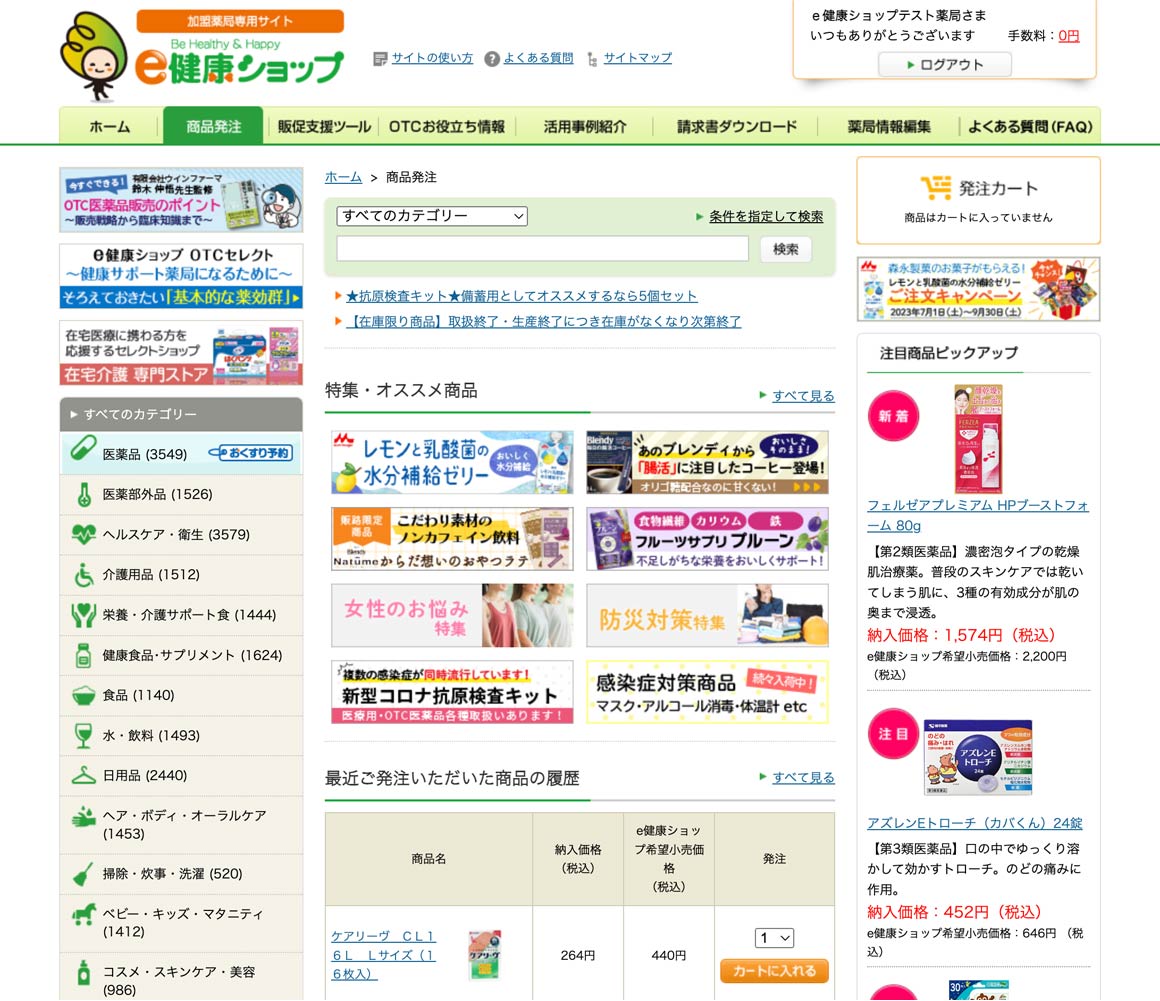Viewport: 1160px width, 1001px height.
Task: Open the 森永製菓 ご注文キャンペーン banner
Action: (978, 289)
